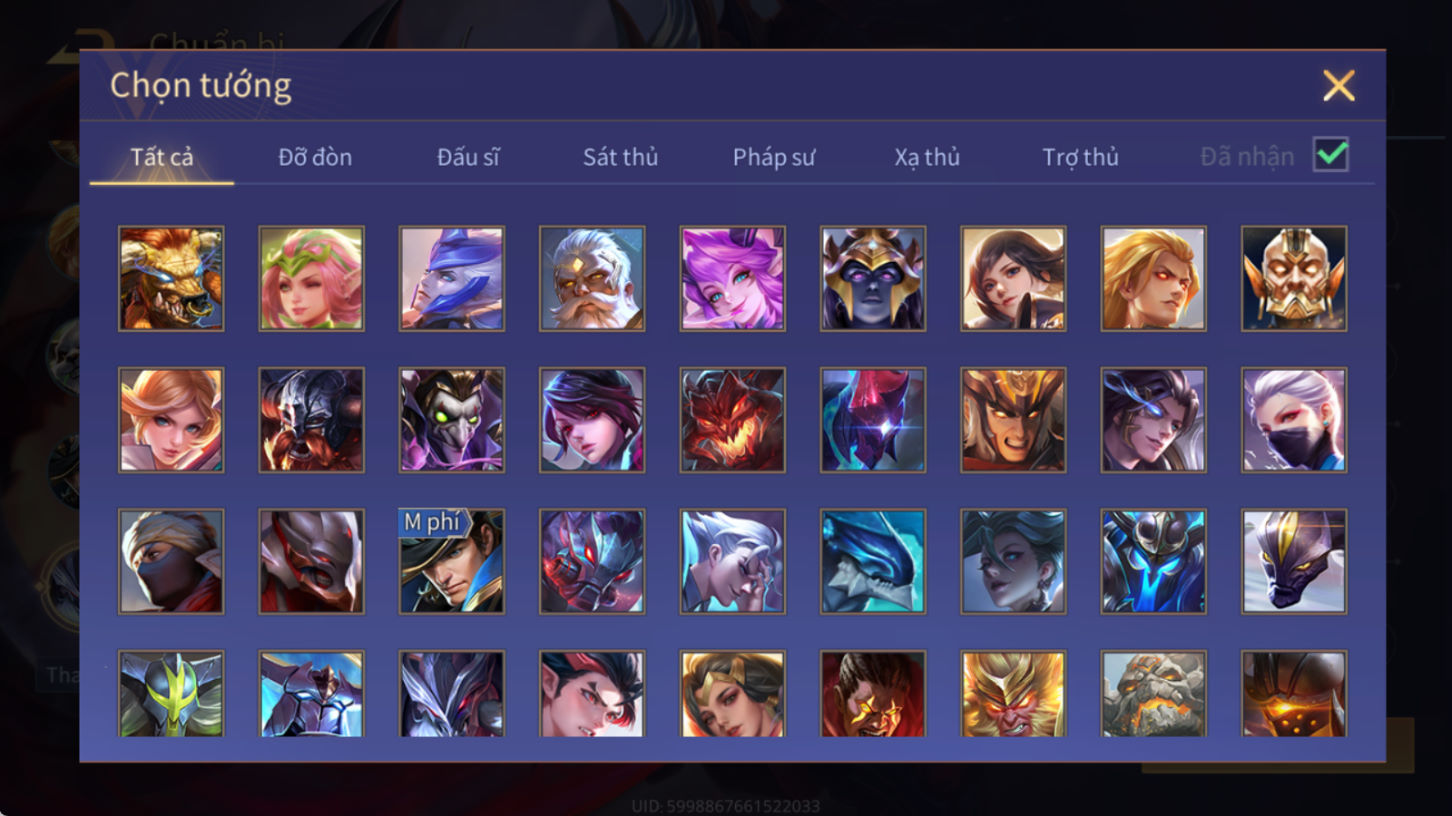Open the 'Đấu sĩ' tab
Image resolution: width=1452 pixels, height=816 pixels.
tap(468, 157)
